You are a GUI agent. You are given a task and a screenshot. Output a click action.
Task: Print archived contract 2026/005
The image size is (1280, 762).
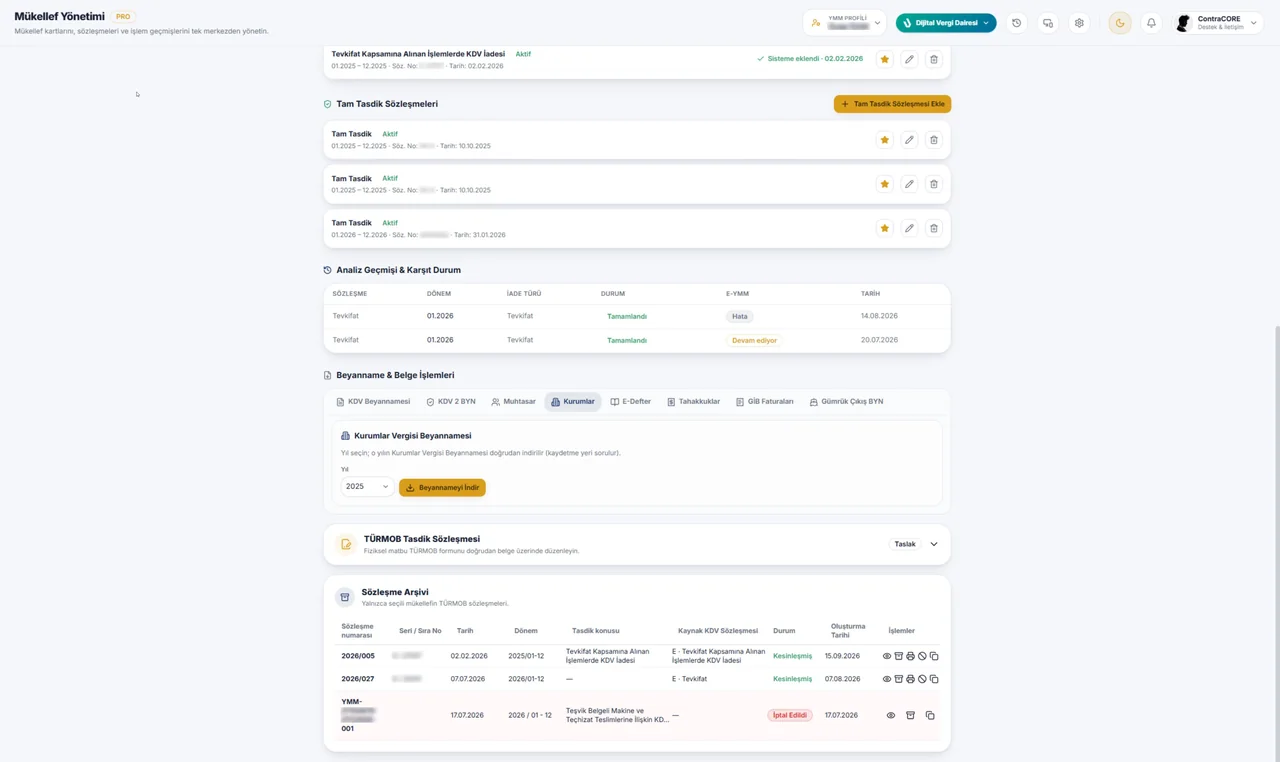[x=910, y=656]
